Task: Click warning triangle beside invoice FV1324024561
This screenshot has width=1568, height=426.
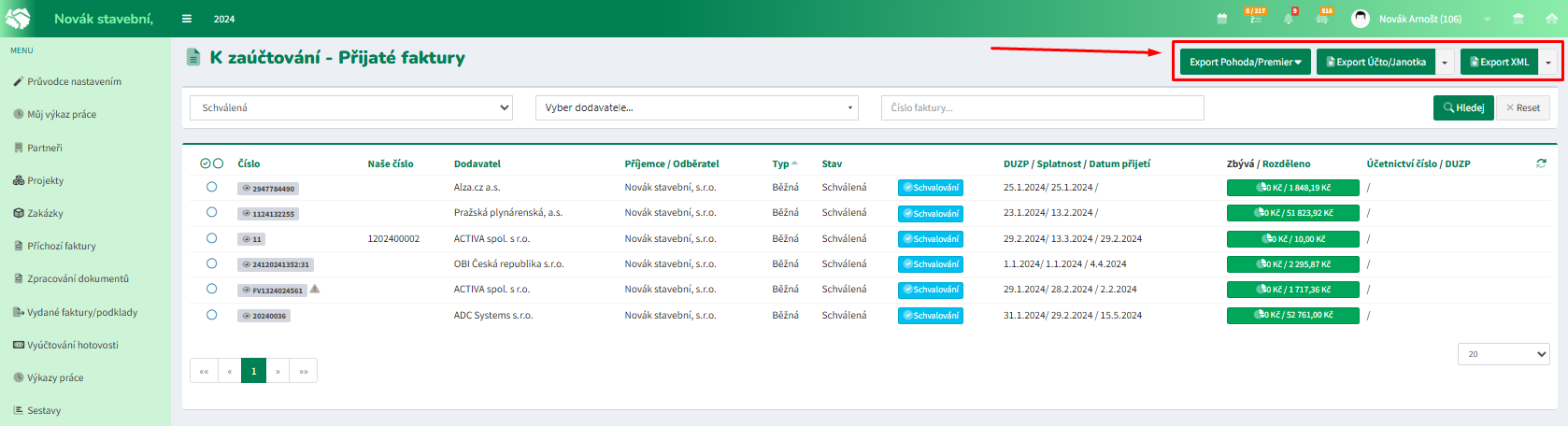Action: (315, 289)
